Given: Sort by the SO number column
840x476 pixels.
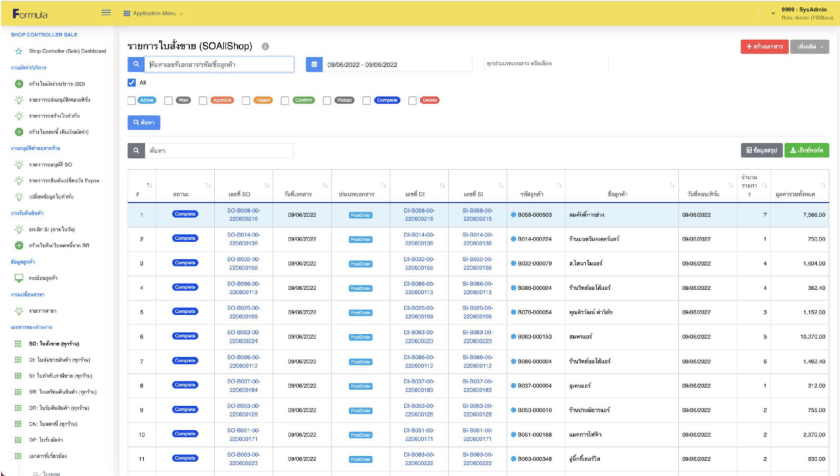Looking at the screenshot, I should coord(243,186).
